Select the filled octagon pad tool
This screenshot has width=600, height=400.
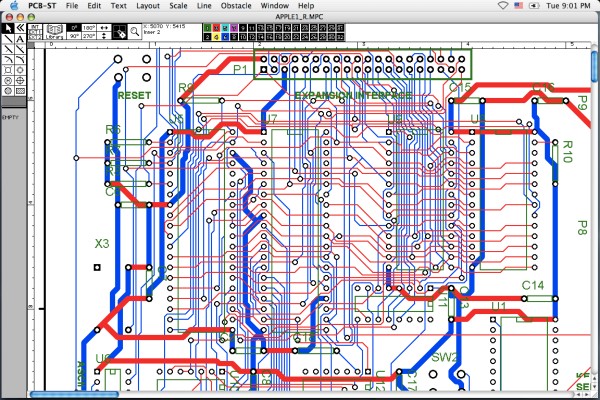[8, 91]
